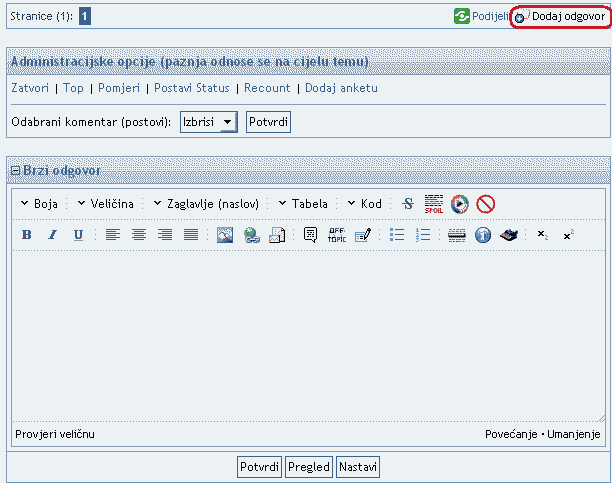
Task: Expand the Veličina size dropdown
Action: point(105,204)
